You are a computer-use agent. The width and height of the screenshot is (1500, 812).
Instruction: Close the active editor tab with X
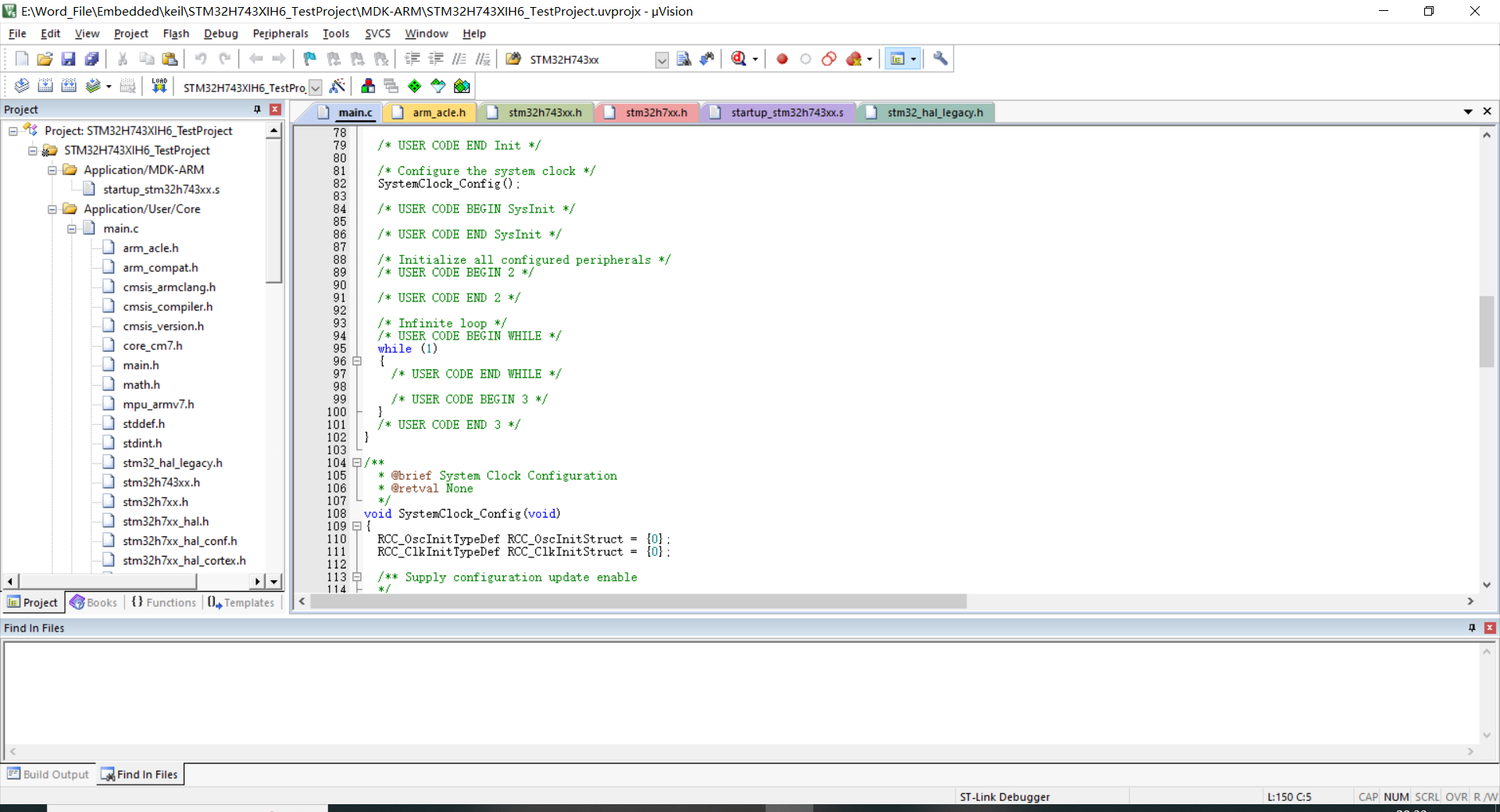click(x=1487, y=112)
